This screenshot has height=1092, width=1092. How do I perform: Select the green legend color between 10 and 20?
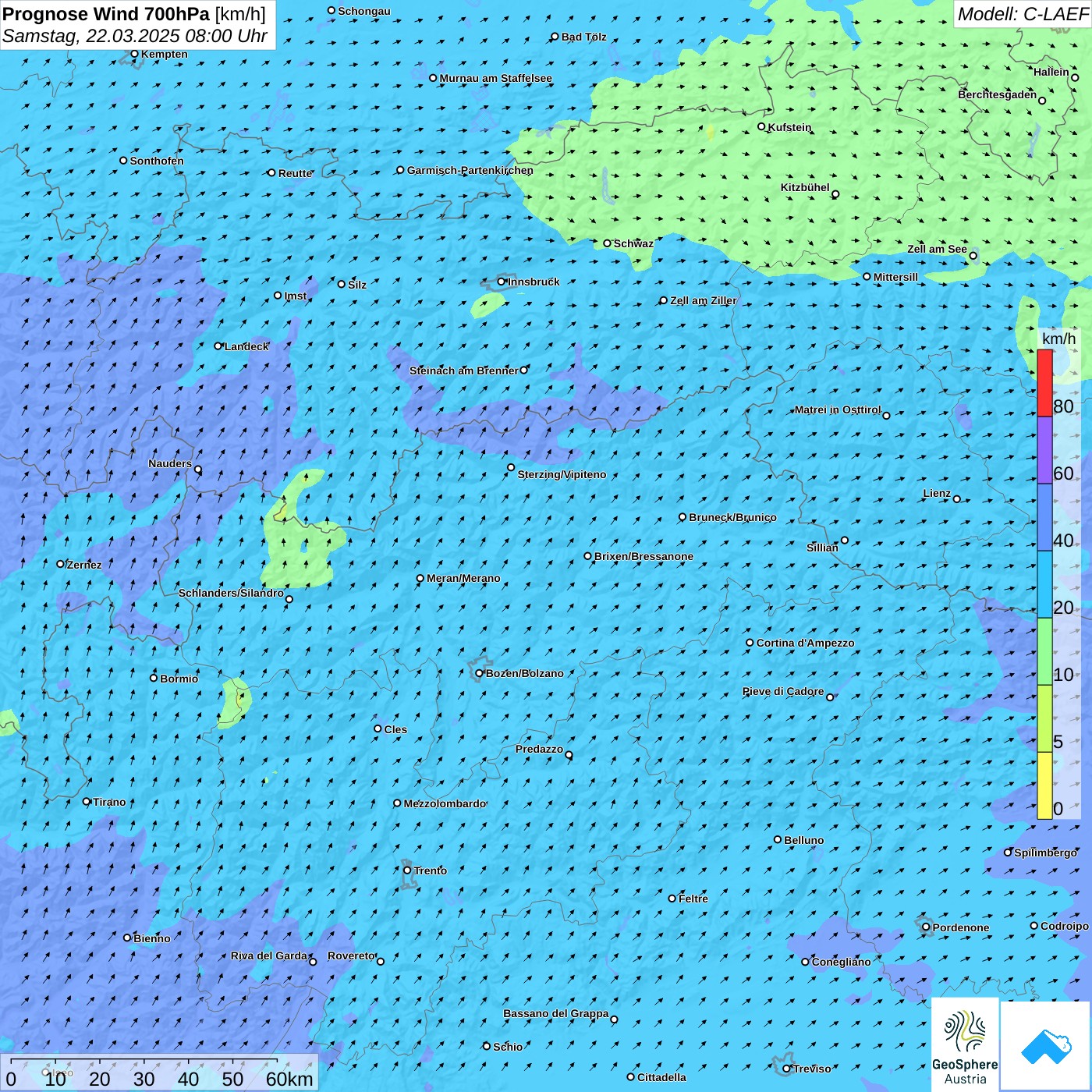[1044, 652]
